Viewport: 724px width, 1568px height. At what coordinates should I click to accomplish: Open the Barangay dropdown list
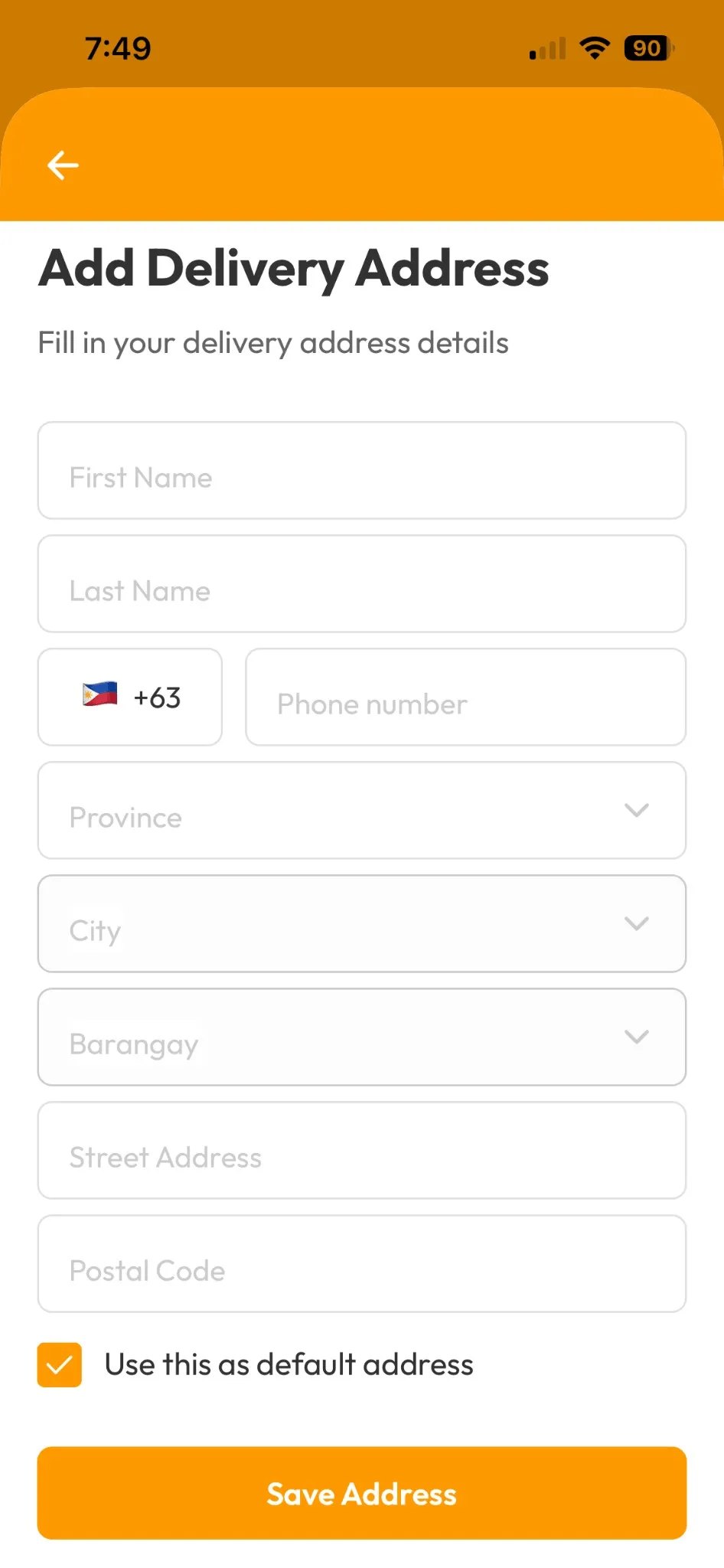pos(361,1037)
